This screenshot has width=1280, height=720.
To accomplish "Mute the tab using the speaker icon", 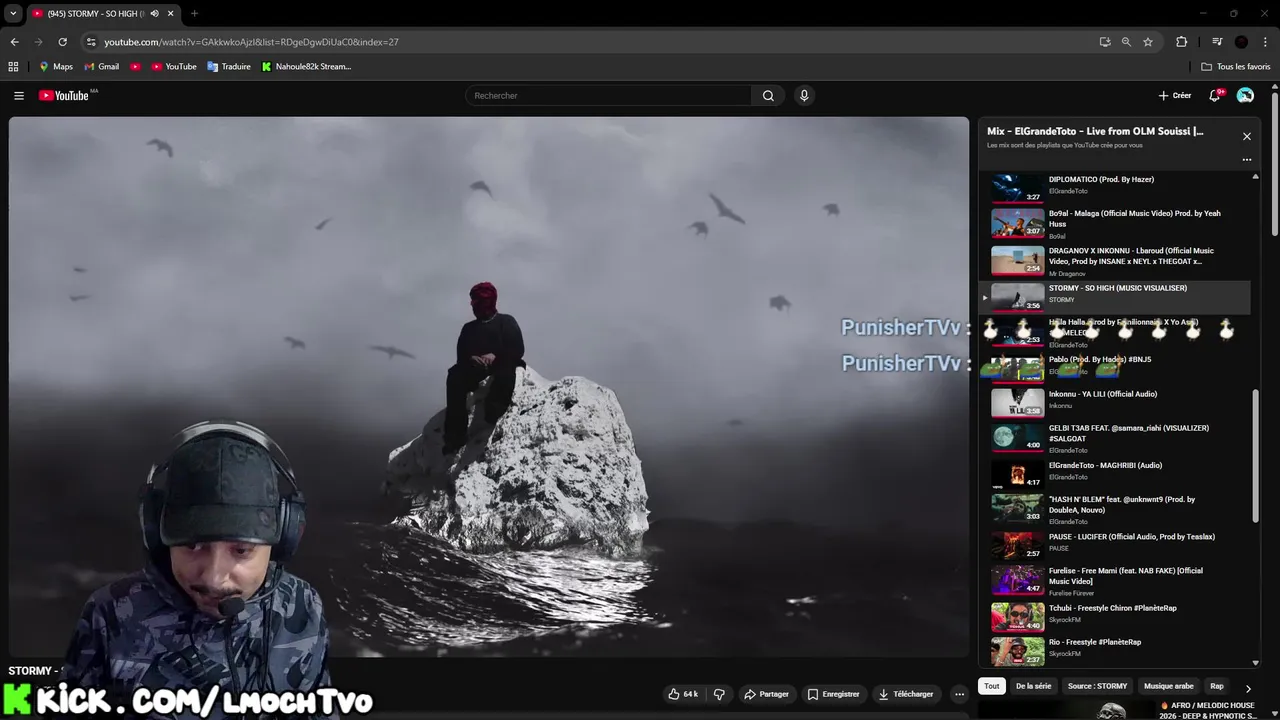I will pyautogui.click(x=154, y=13).
